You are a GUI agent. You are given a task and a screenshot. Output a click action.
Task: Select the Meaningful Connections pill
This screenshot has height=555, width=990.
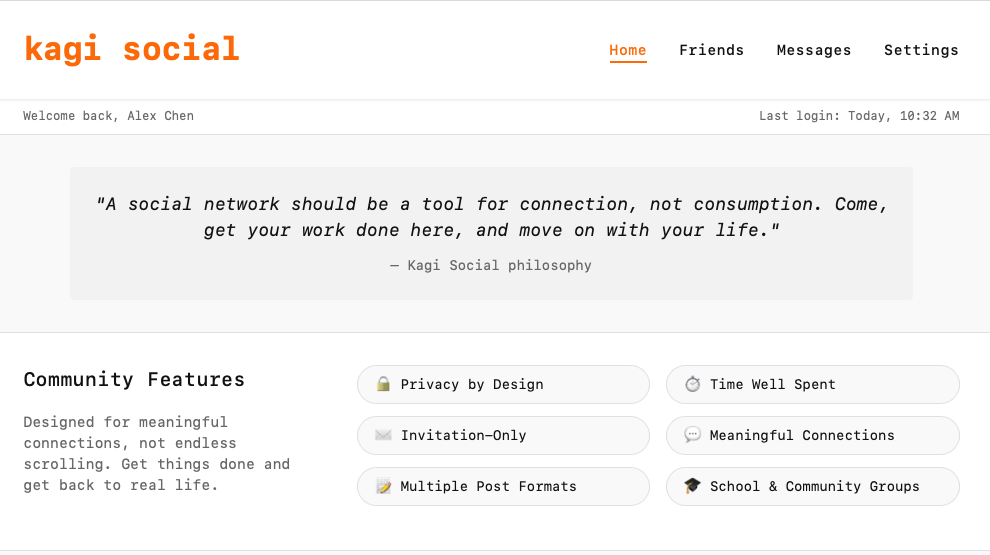point(812,435)
